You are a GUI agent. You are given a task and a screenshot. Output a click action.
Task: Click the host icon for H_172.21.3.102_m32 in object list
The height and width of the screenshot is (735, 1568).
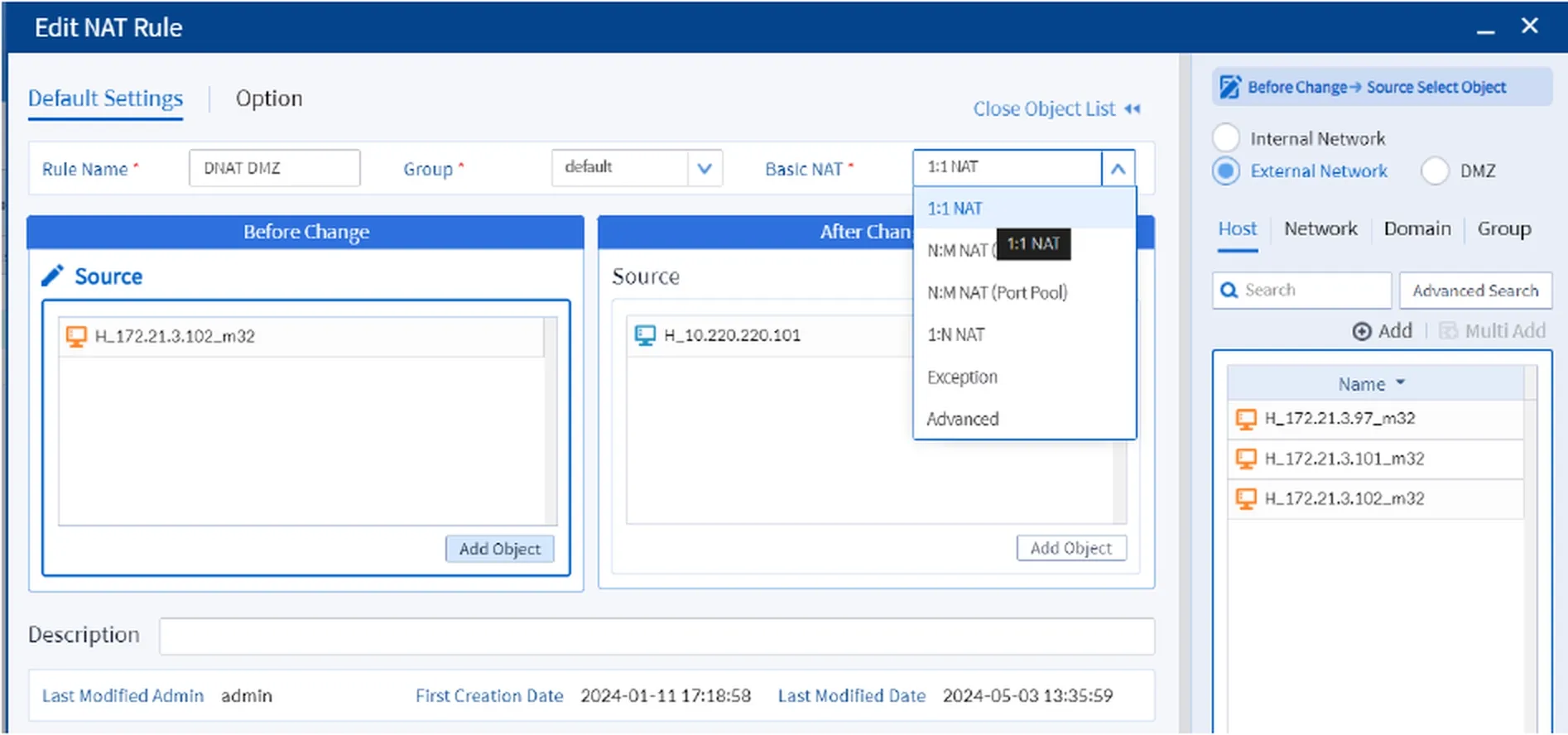pos(1246,498)
